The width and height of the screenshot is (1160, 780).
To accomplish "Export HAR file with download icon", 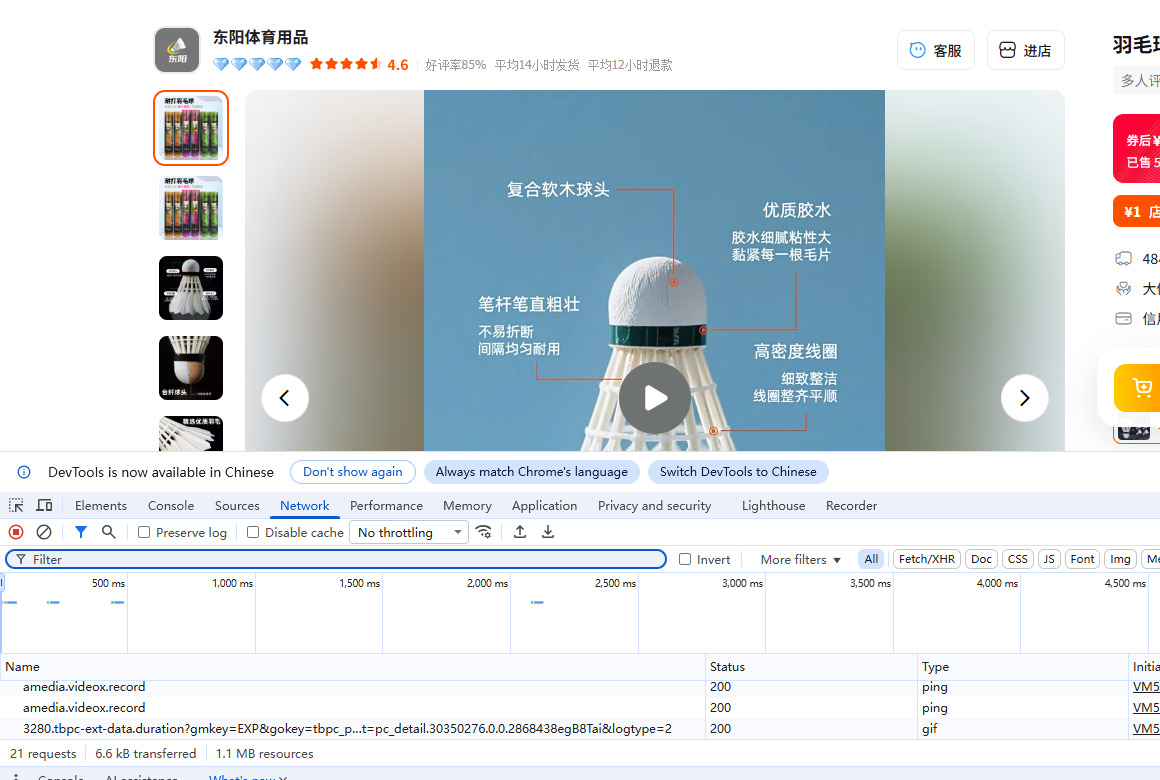I will point(548,533).
